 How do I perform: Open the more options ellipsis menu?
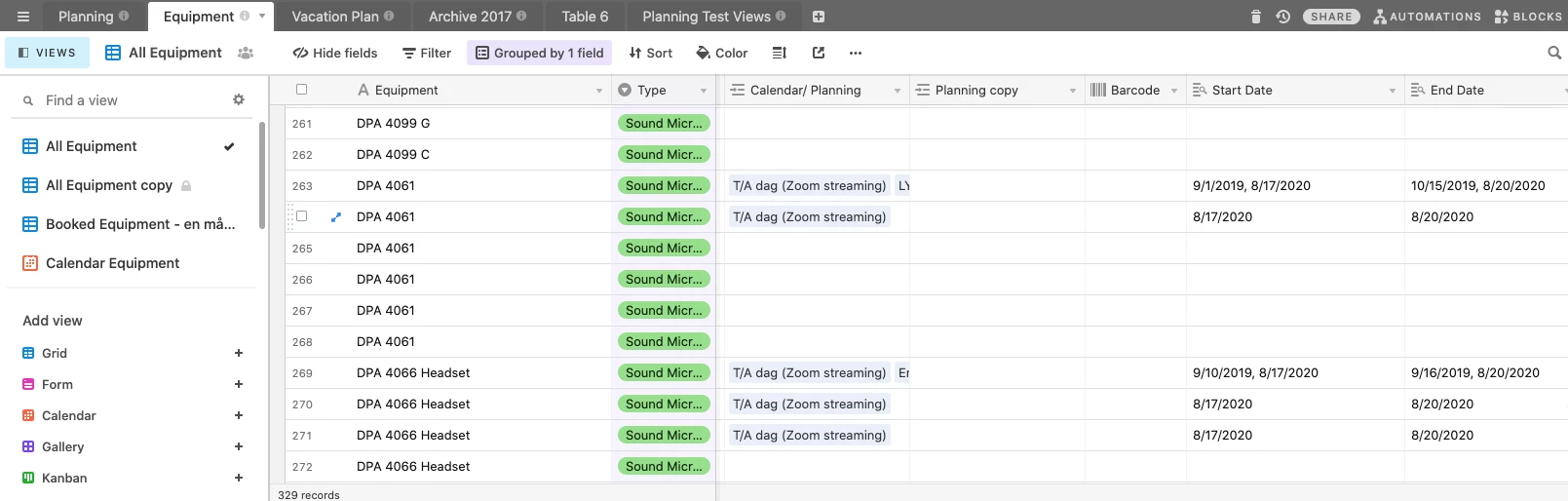(856, 53)
